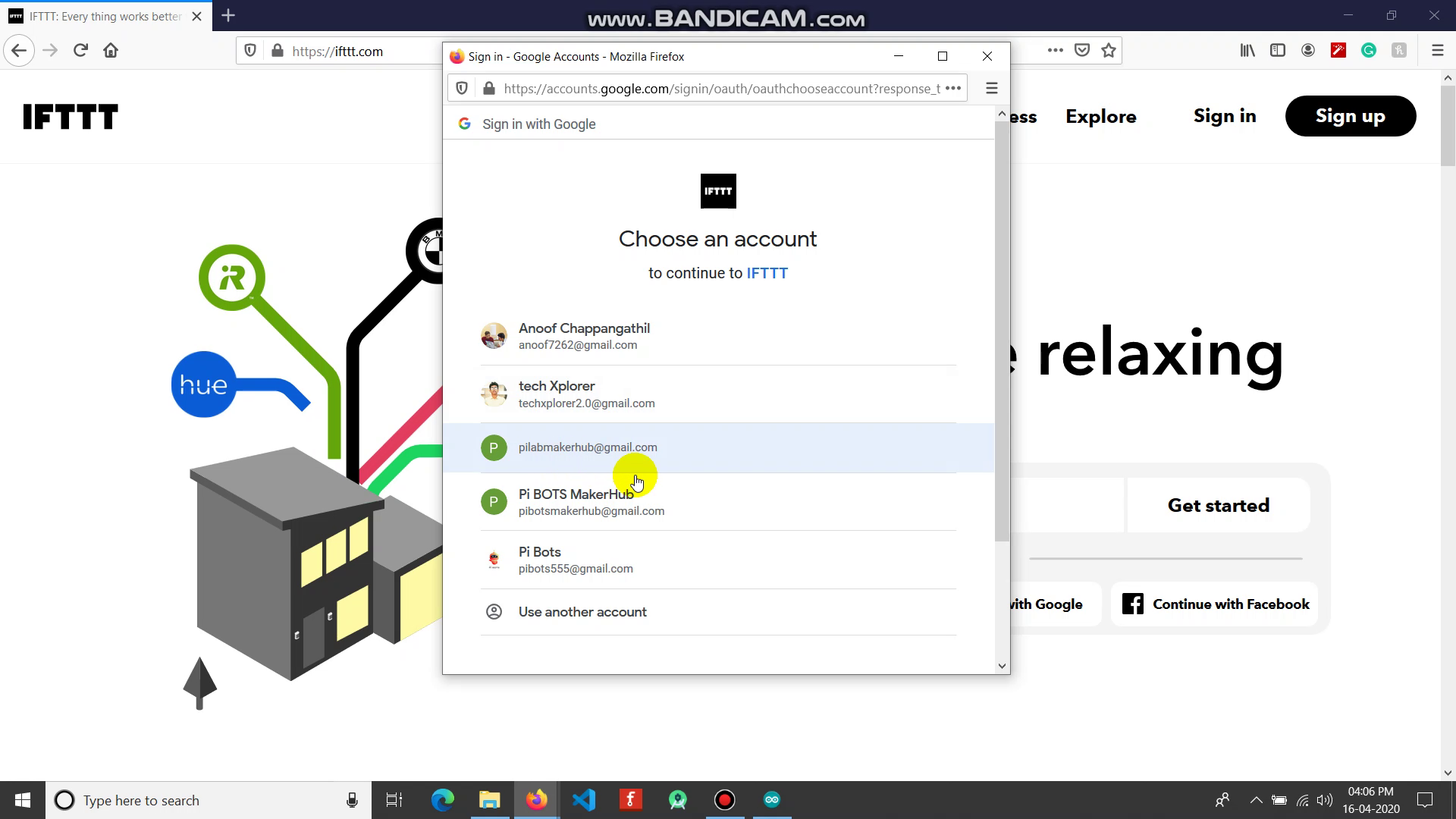Expand the address bar URL field
Viewport: 1456px width, 819px height.
[954, 88]
